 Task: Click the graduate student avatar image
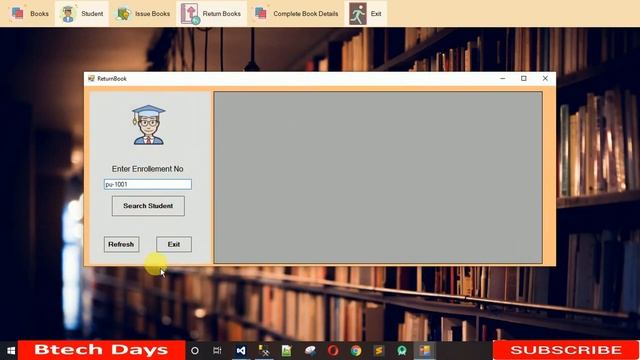pos(148,125)
